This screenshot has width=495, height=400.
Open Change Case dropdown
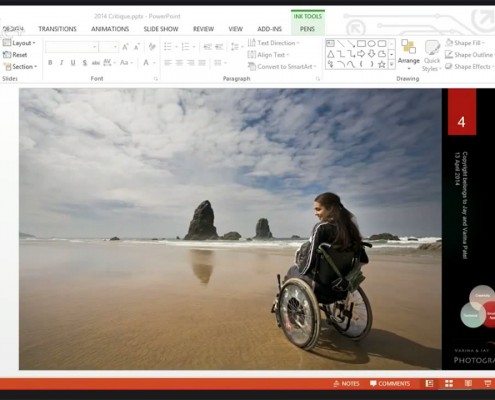pyautogui.click(x=126, y=62)
